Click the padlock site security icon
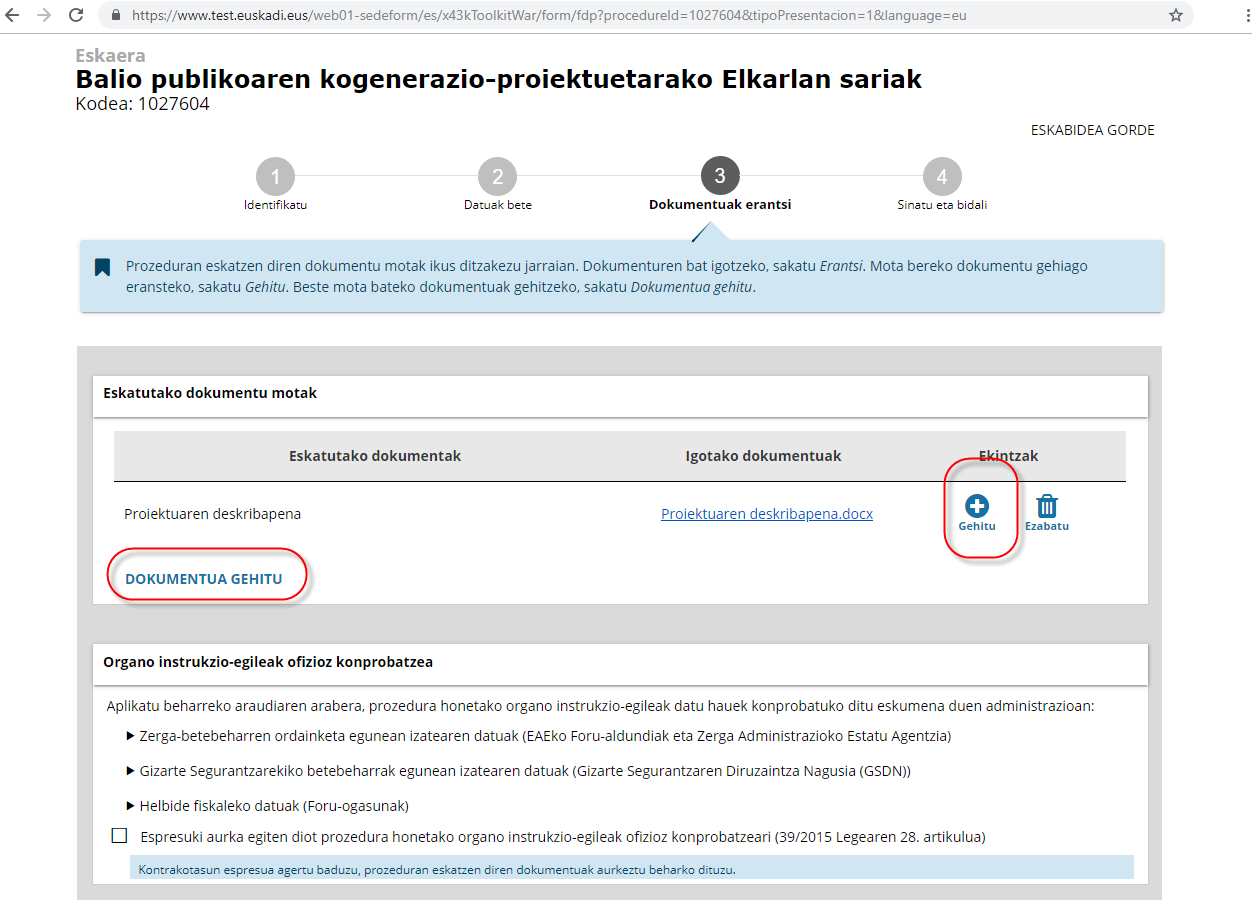Screen dimensions: 1252x917 click(115, 16)
